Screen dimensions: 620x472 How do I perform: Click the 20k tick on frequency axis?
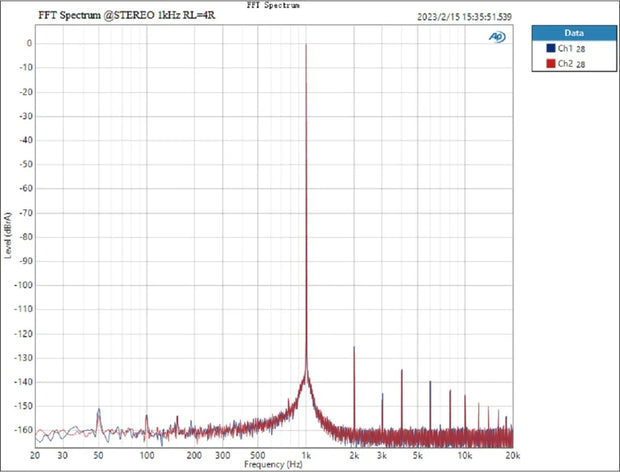(511, 454)
